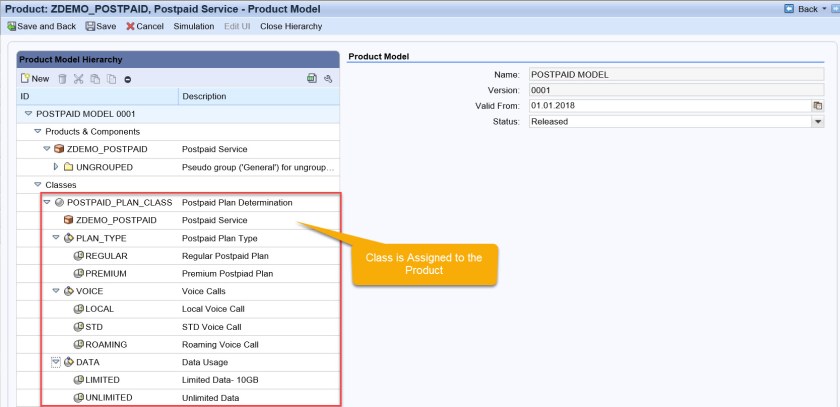This screenshot has width=840, height=407.
Task: Cancel the product model changes
Action: [x=145, y=26]
